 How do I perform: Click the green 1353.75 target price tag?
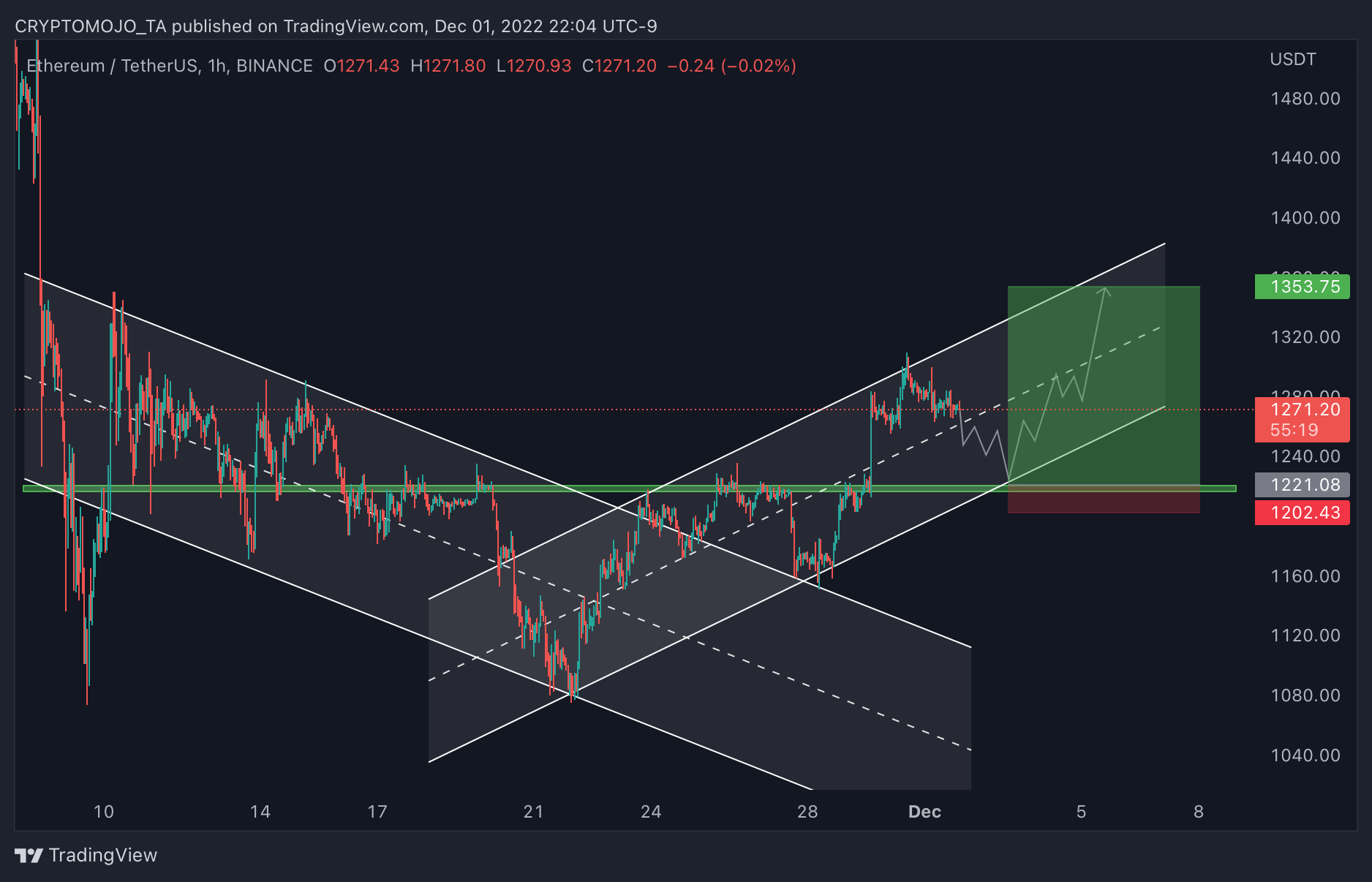tap(1302, 287)
